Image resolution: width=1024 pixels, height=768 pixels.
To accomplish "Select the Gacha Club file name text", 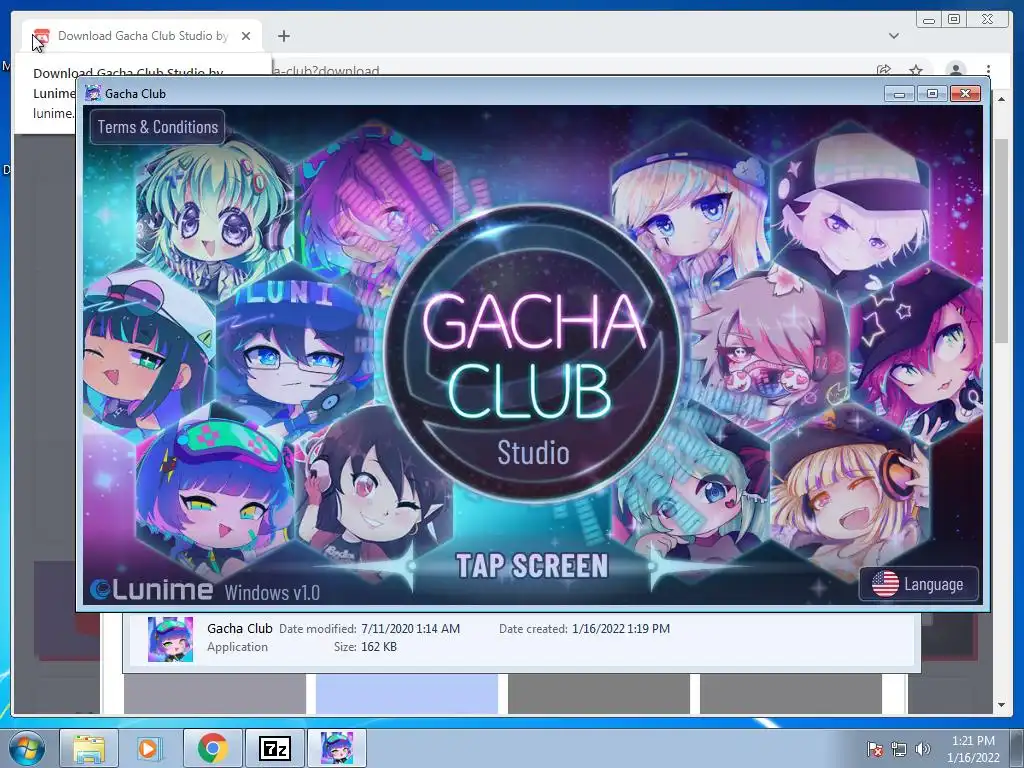I will (x=240, y=628).
